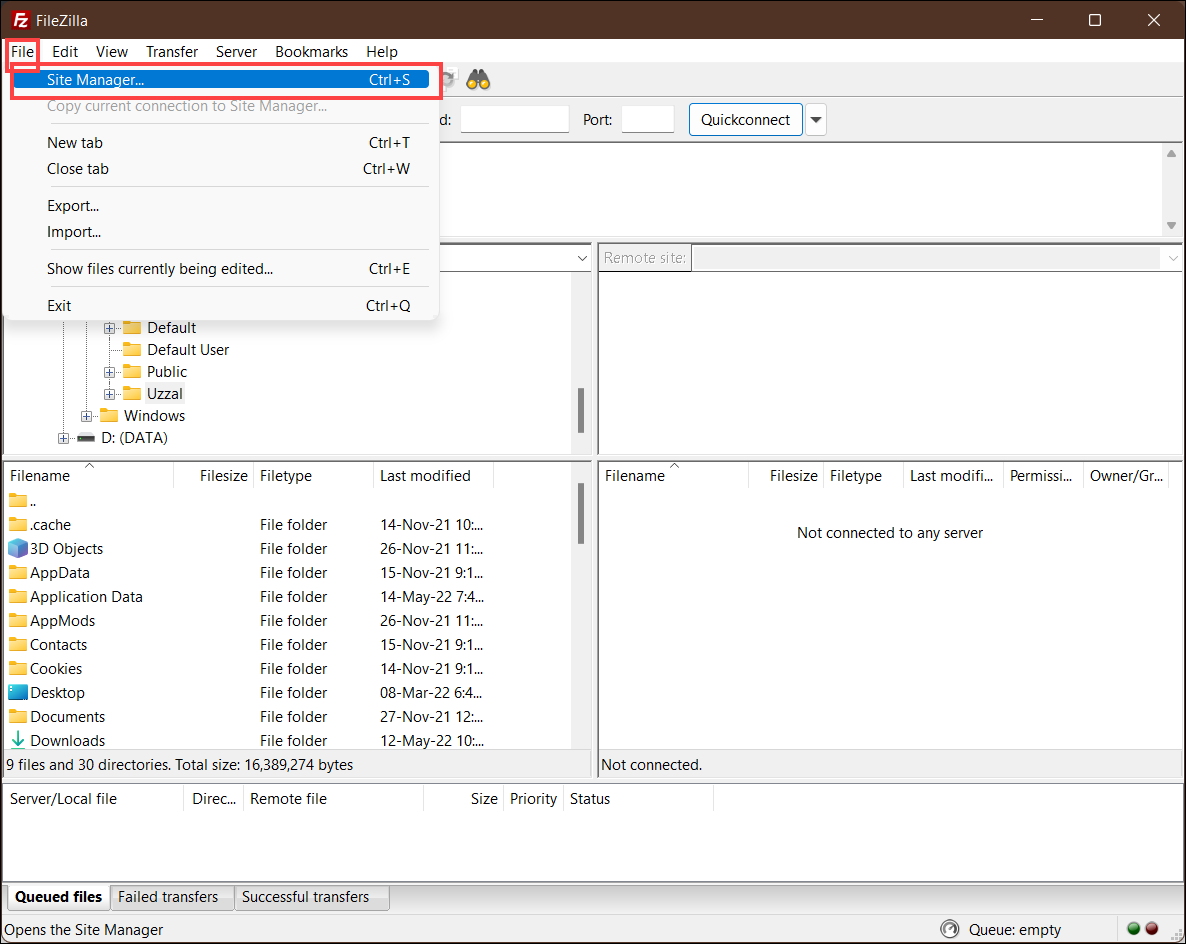
Task: Click the Public folder icon in tree
Action: [x=132, y=371]
